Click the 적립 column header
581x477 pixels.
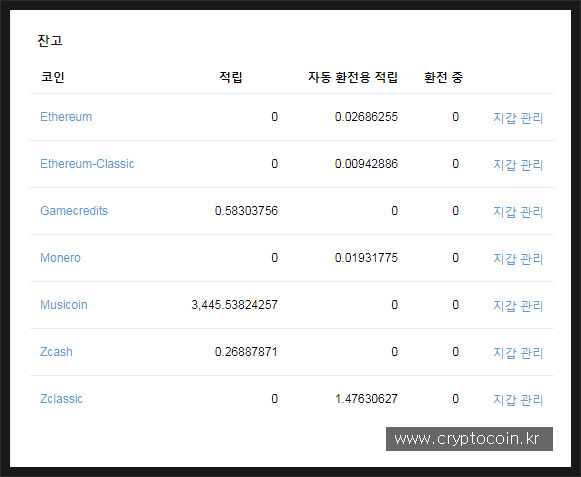click(x=231, y=77)
